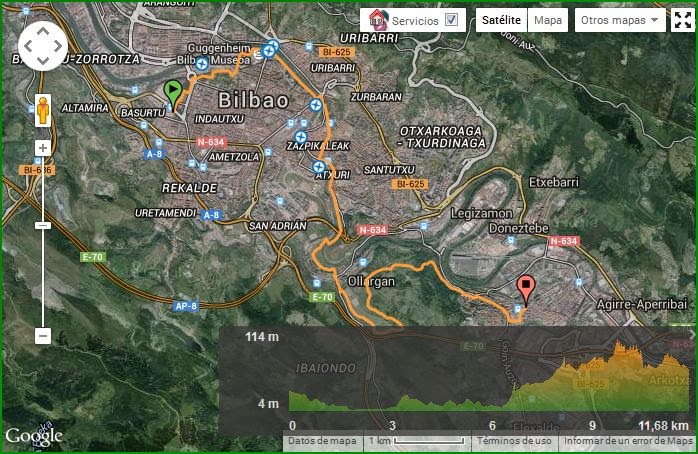Click the red route end marker
This screenshot has height=454, width=698.
526,290
